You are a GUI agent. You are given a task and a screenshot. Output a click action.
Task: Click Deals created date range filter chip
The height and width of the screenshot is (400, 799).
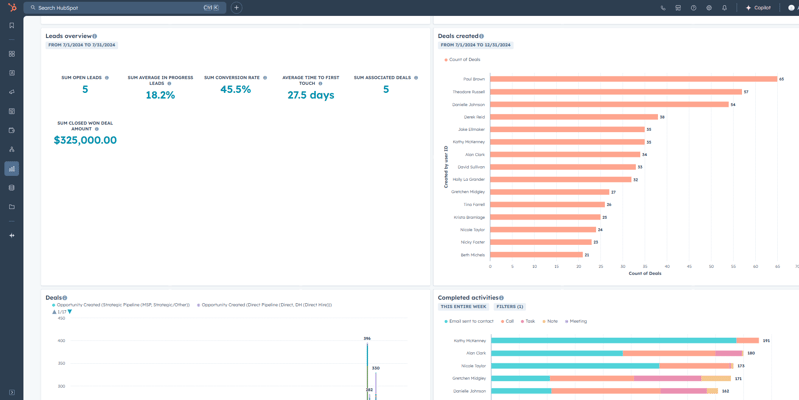click(475, 45)
